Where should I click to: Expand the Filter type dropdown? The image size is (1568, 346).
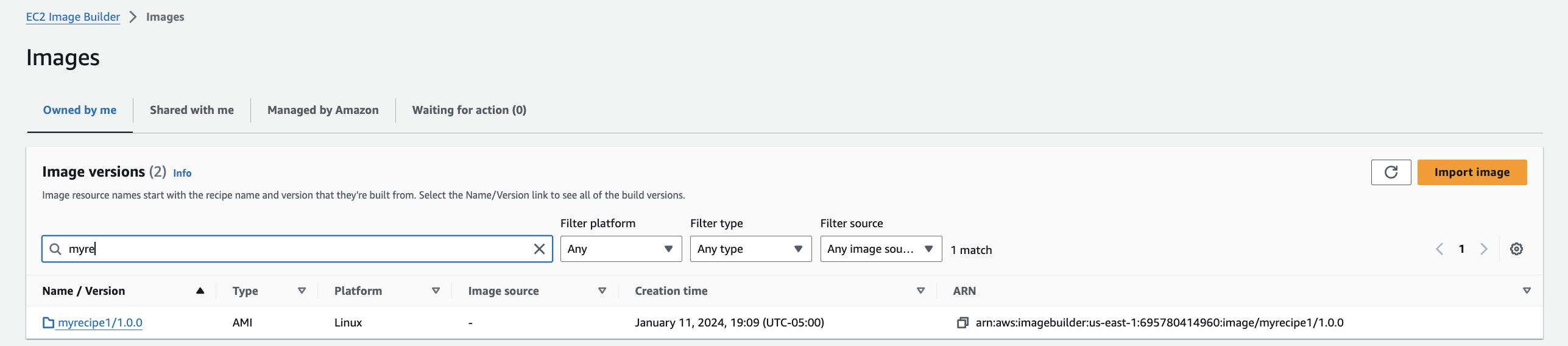coord(750,249)
